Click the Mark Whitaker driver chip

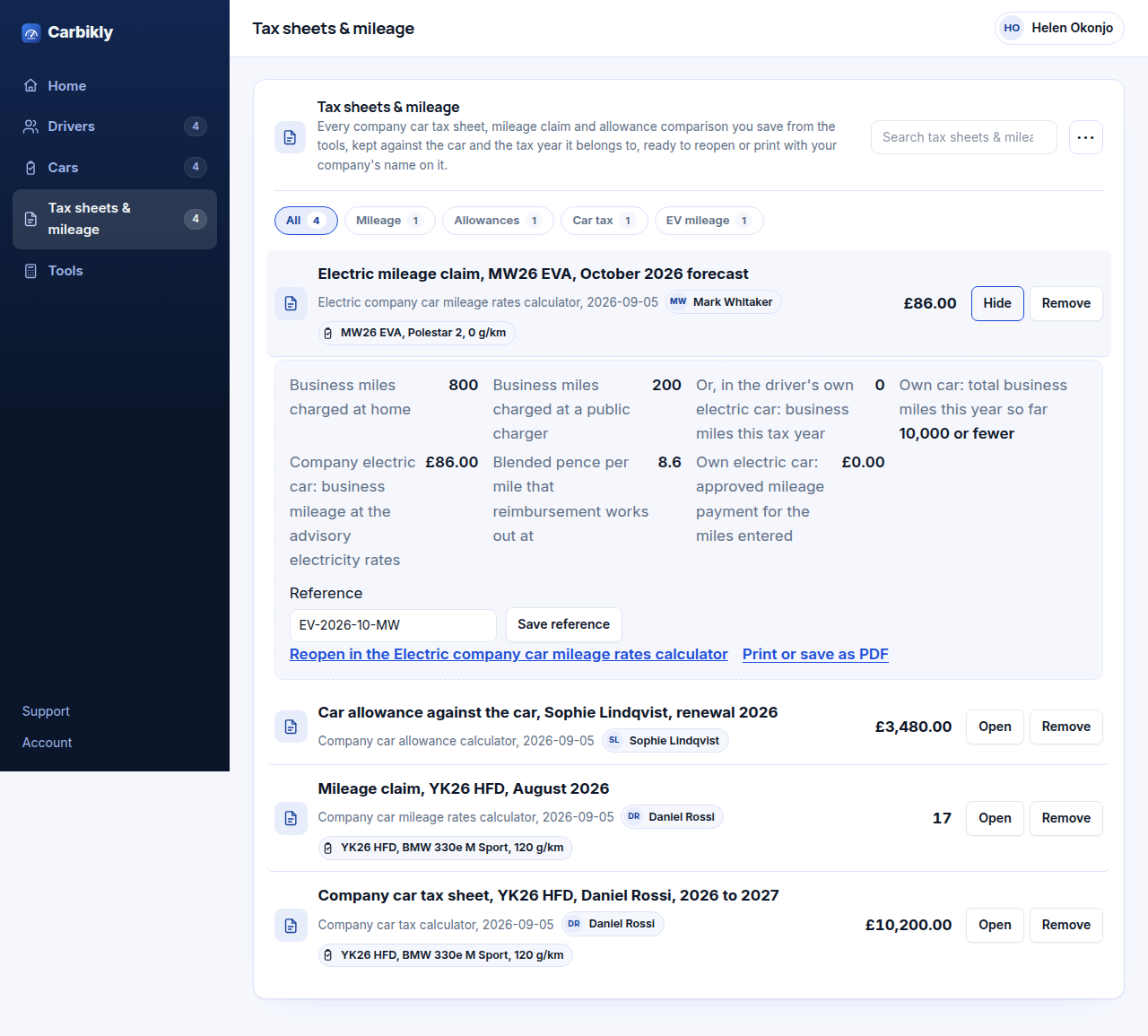point(724,302)
